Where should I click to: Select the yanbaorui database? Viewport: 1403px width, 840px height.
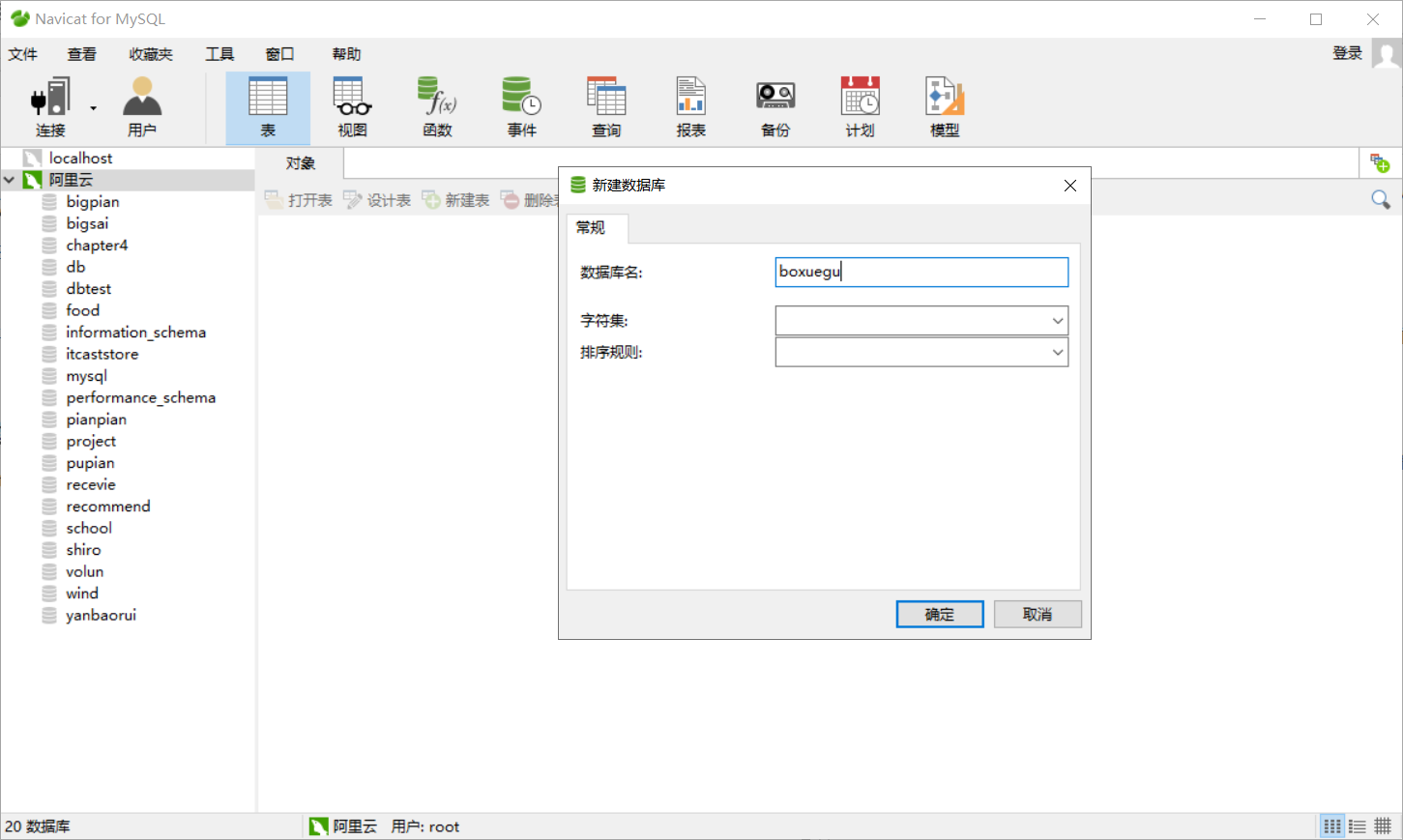pyautogui.click(x=102, y=615)
